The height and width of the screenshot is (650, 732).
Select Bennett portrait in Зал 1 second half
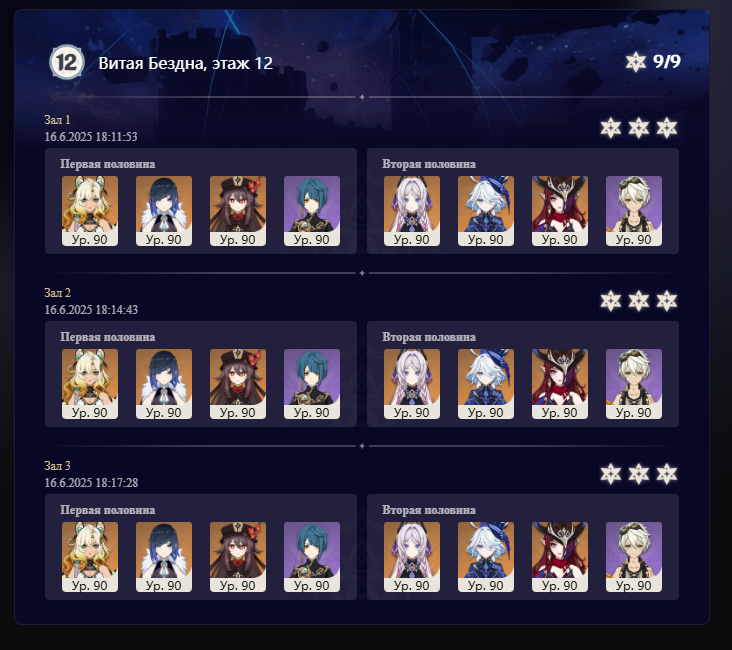click(x=633, y=211)
